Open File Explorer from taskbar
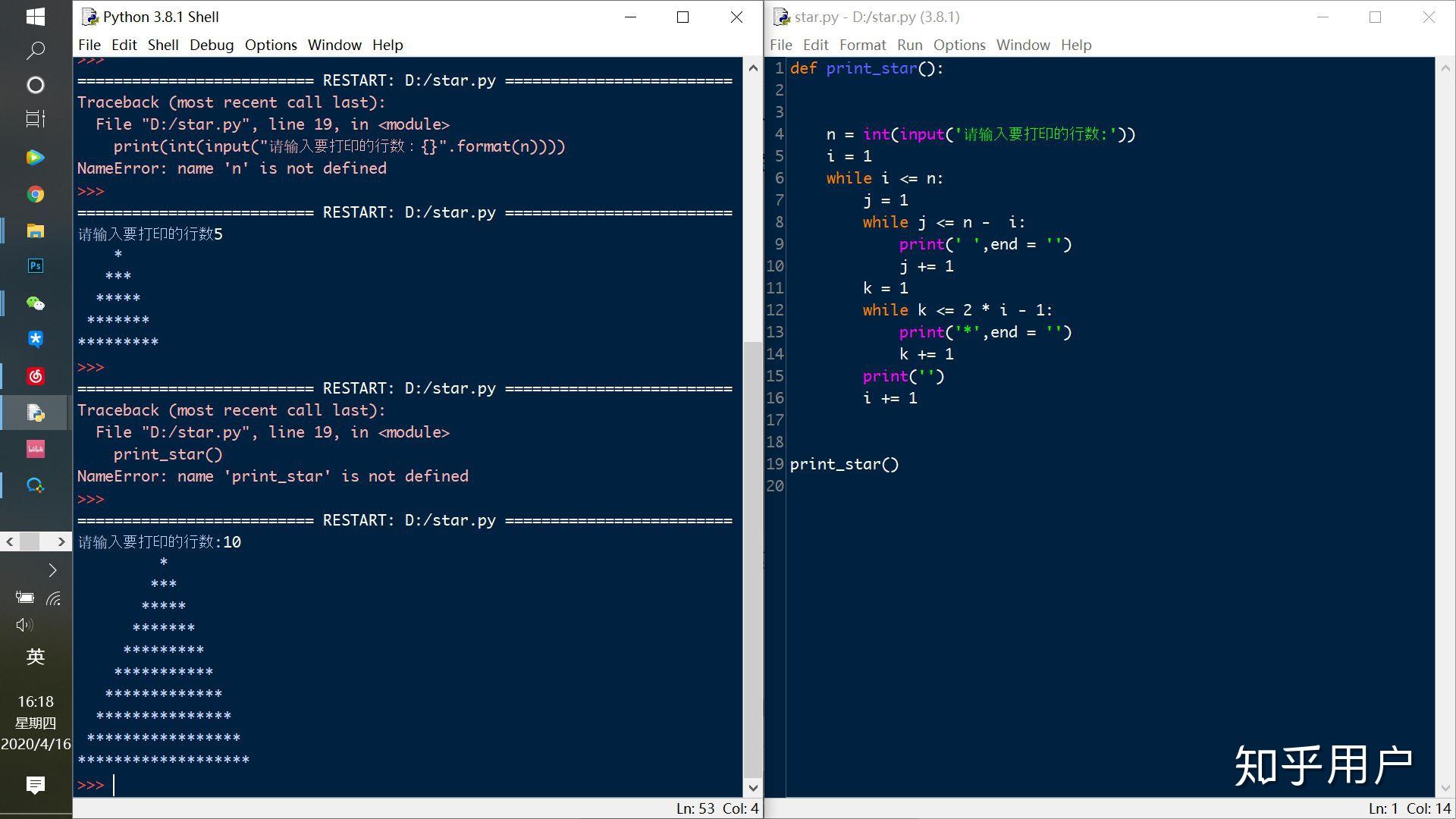The height and width of the screenshot is (819, 1456). [x=35, y=231]
